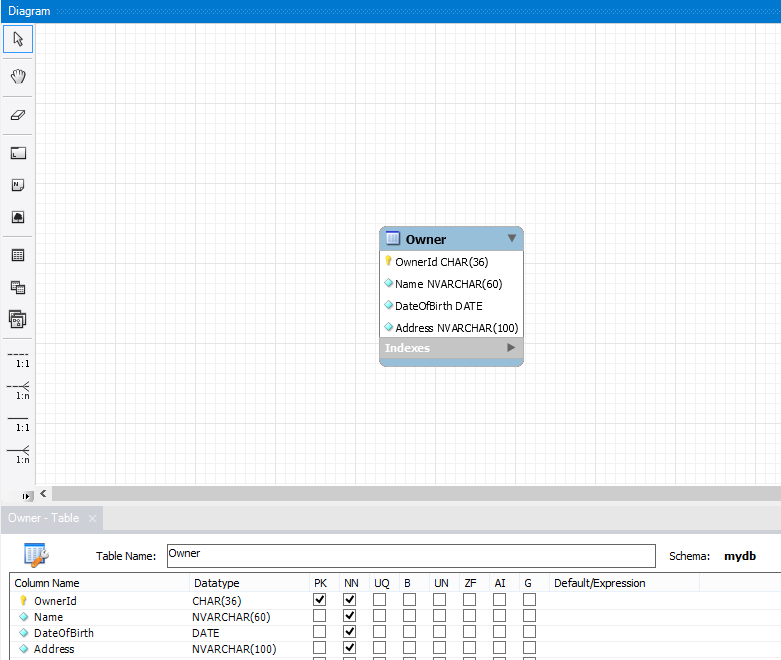Select the text note tool
This screenshot has width=781, height=660.
[x=18, y=185]
